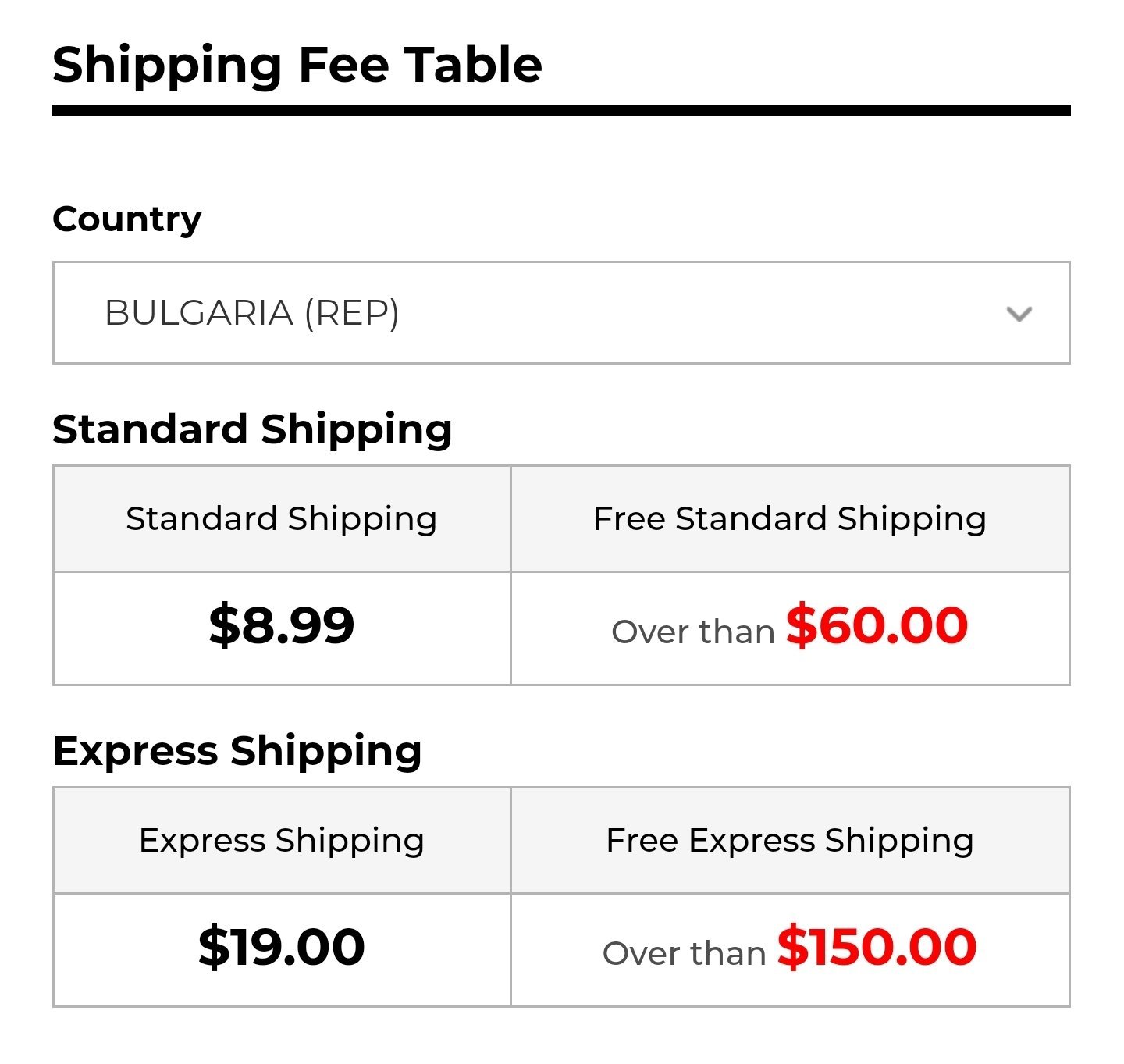Select the $19.00 express shipping price
This screenshot has width=1124, height=1064.
pyautogui.click(x=282, y=947)
